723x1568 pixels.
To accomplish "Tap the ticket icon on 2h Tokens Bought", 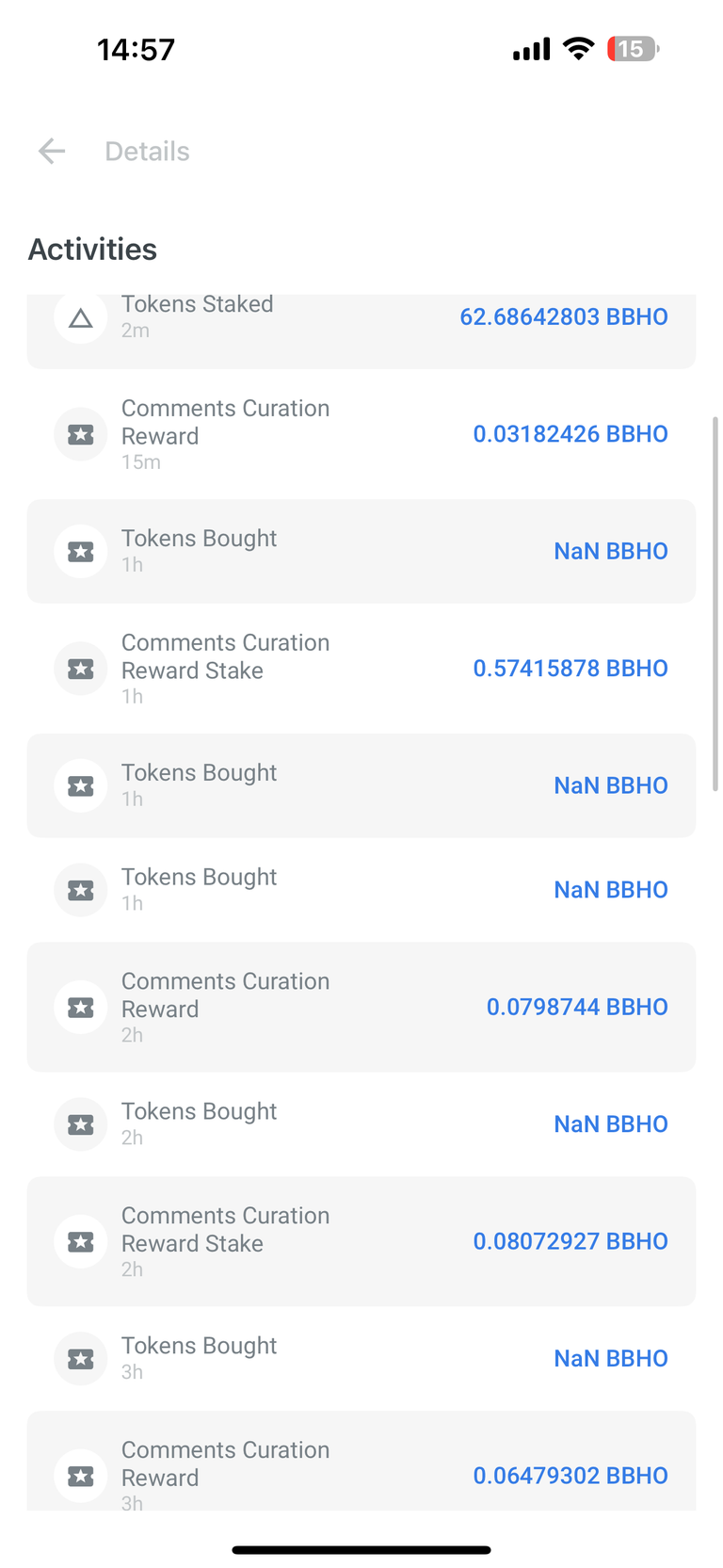I will pyautogui.click(x=81, y=1124).
